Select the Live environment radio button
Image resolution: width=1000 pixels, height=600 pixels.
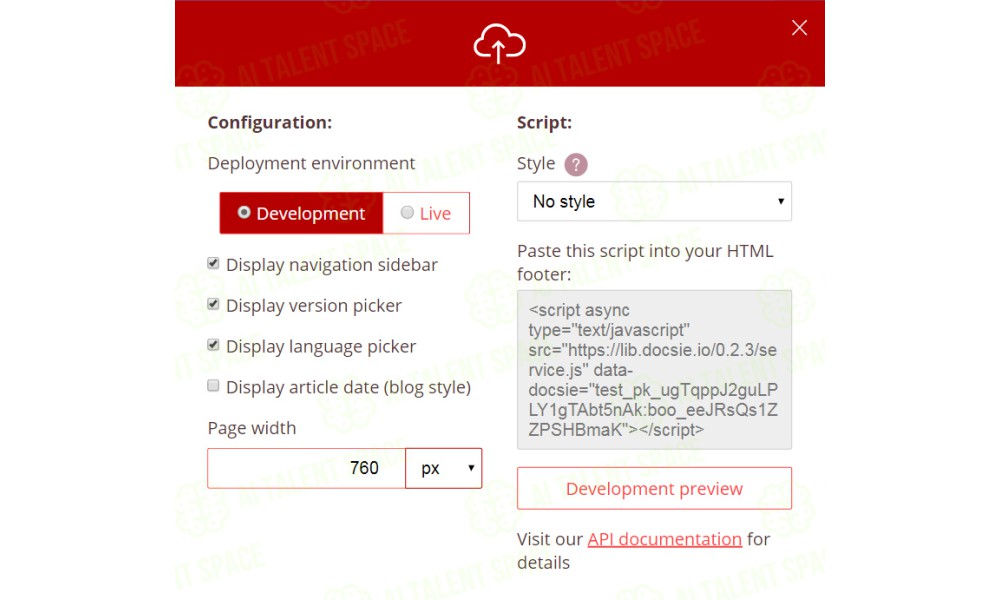click(x=407, y=212)
